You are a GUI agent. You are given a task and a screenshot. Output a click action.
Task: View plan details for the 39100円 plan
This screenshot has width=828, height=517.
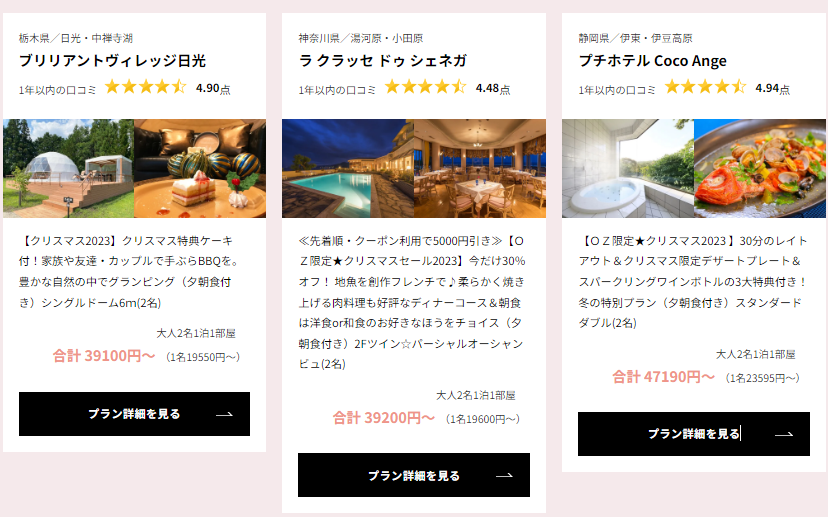point(135,414)
